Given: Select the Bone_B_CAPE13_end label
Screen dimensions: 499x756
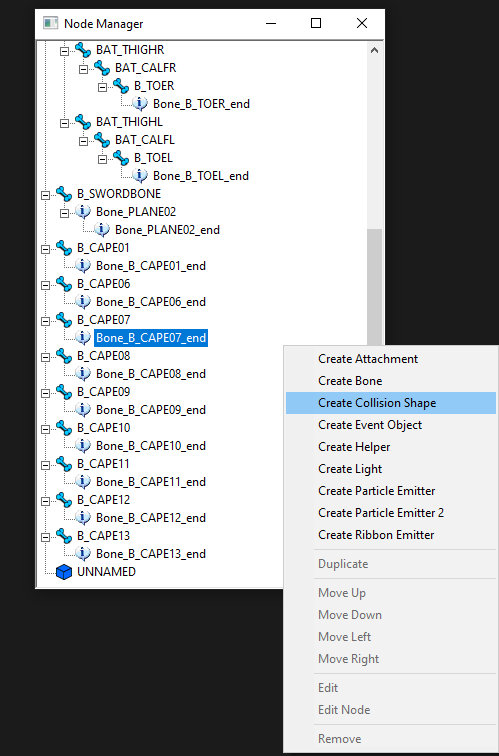Looking at the screenshot, I should (151, 554).
